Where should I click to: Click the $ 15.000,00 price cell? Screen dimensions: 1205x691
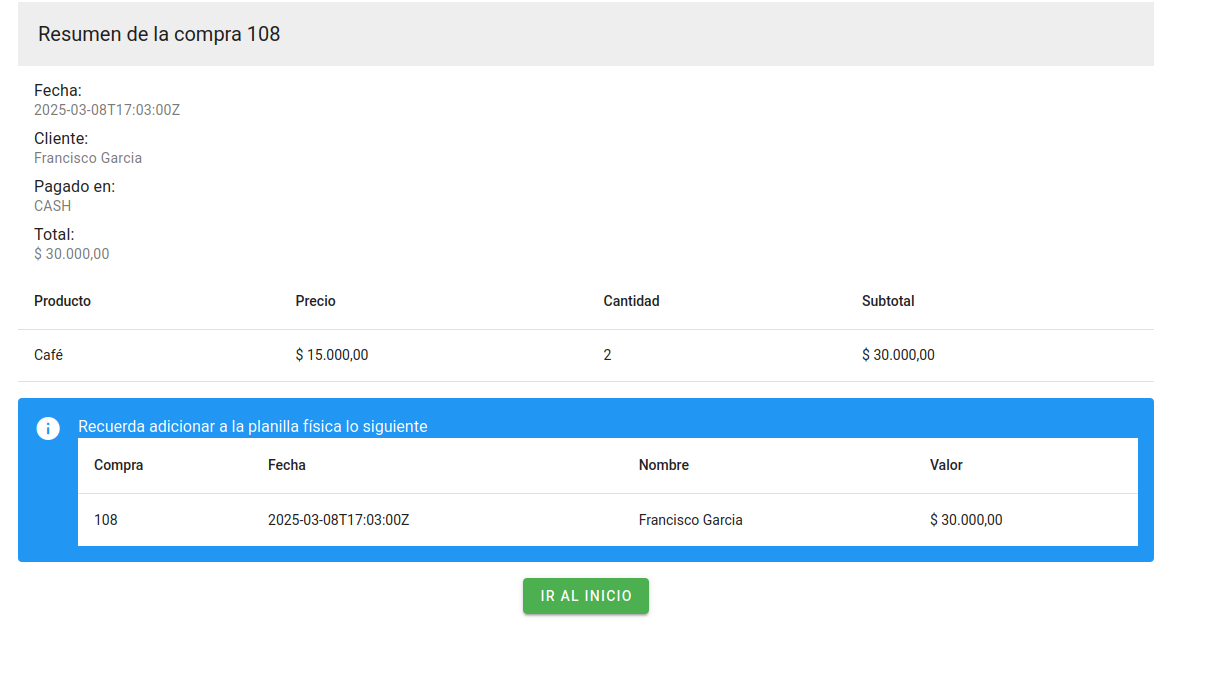[332, 355]
